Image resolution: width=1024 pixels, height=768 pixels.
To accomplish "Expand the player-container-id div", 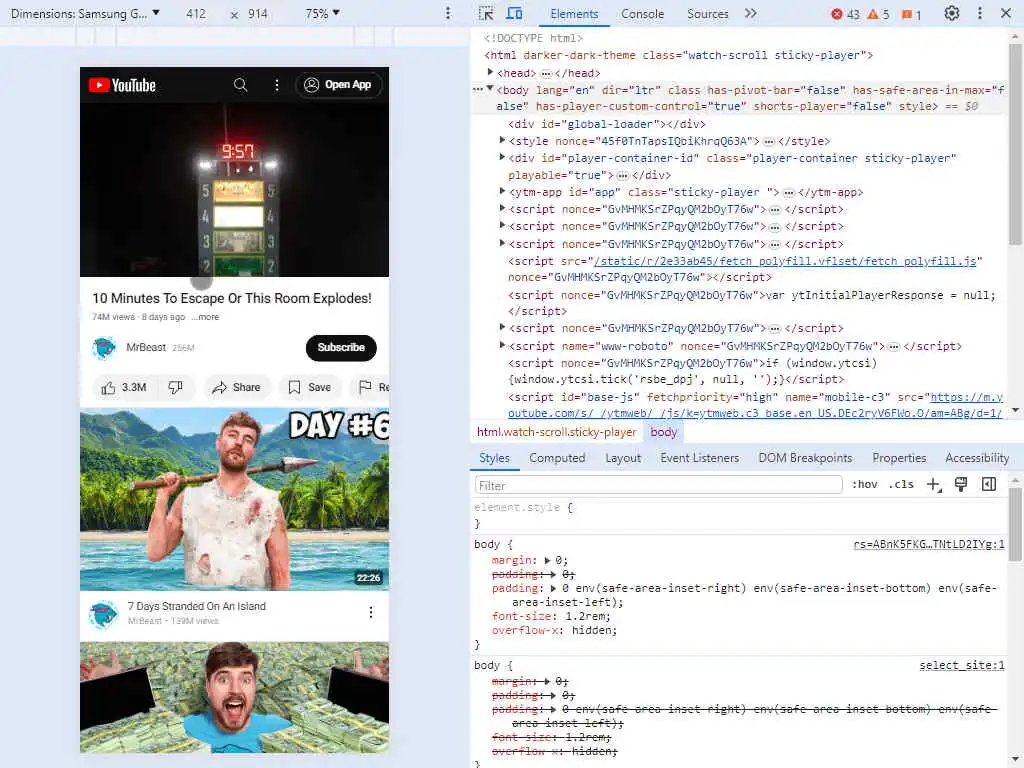I will (x=502, y=157).
